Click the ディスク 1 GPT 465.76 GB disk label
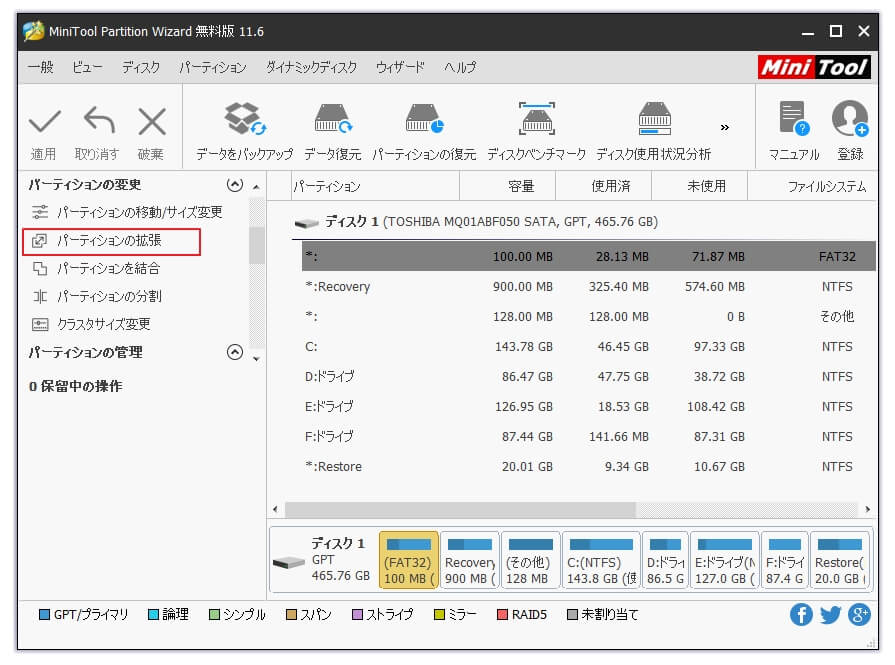Viewport: 895px width, 665px height. coord(322,560)
